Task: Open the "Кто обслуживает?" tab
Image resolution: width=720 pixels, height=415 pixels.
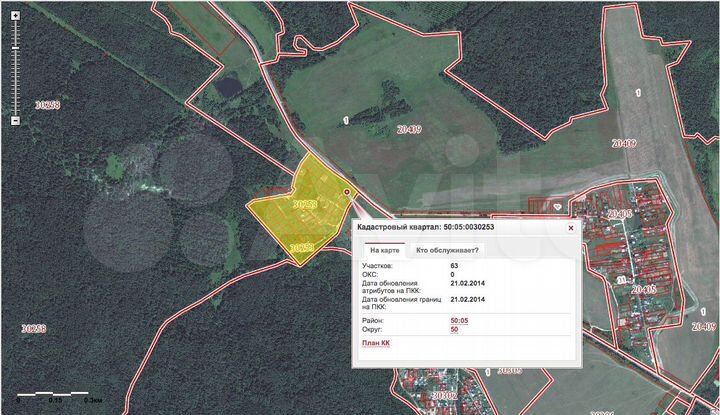Action: pyautogui.click(x=447, y=250)
